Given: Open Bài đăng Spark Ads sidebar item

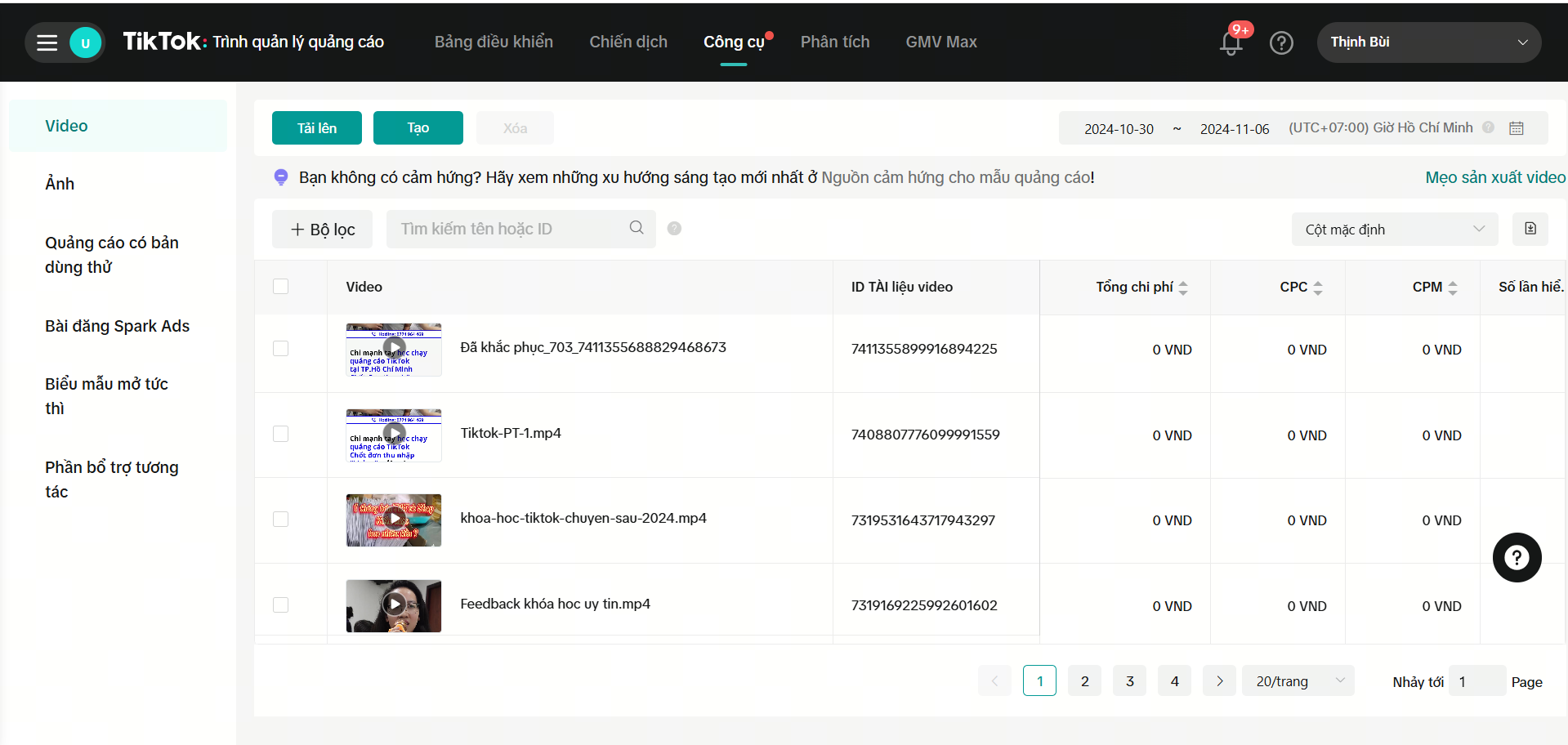Looking at the screenshot, I should [x=118, y=326].
